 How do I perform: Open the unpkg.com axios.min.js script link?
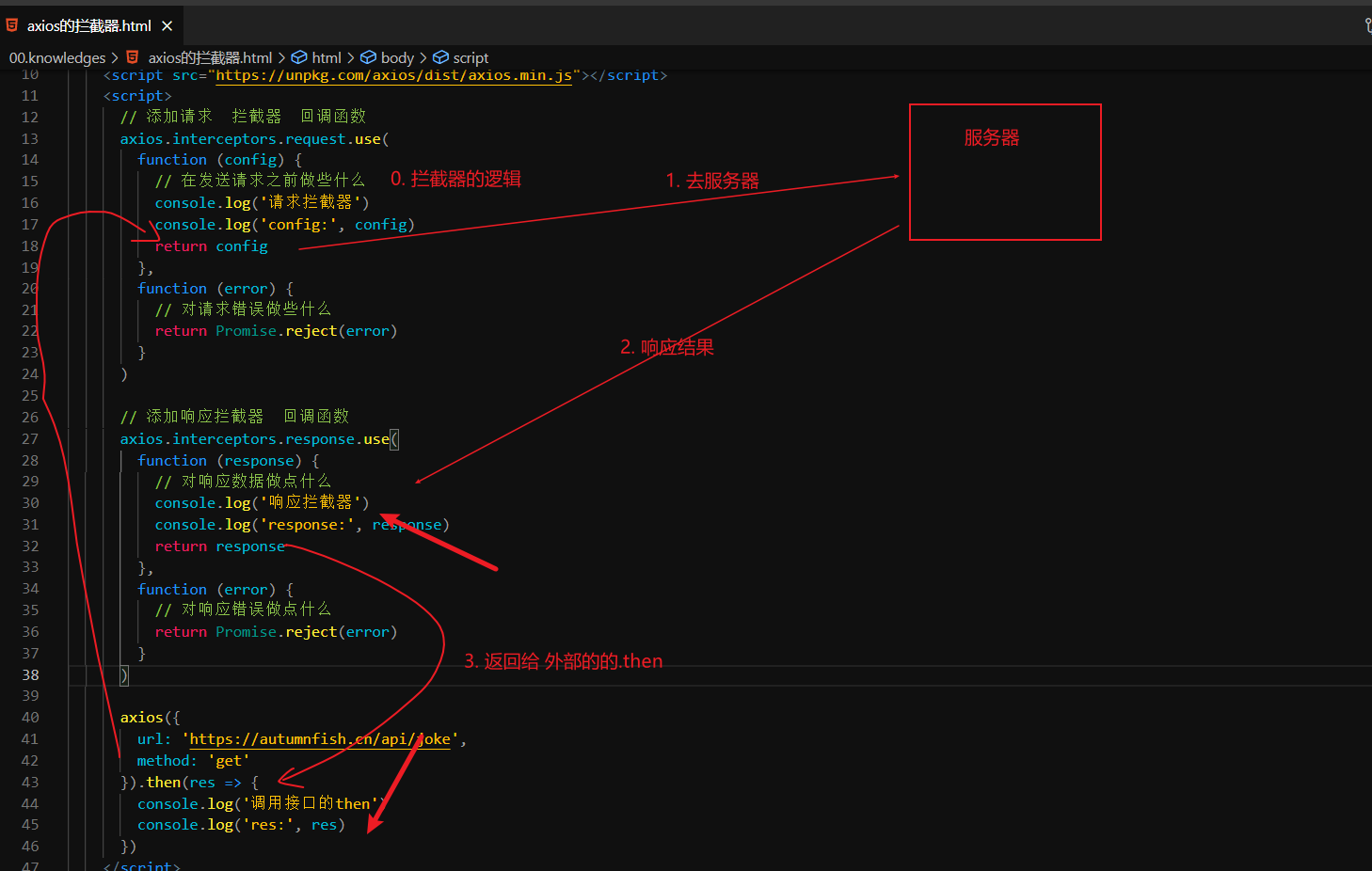coord(394,75)
